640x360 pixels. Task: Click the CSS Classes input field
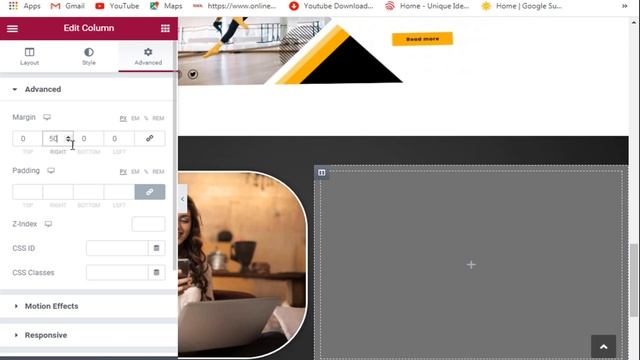coord(117,273)
